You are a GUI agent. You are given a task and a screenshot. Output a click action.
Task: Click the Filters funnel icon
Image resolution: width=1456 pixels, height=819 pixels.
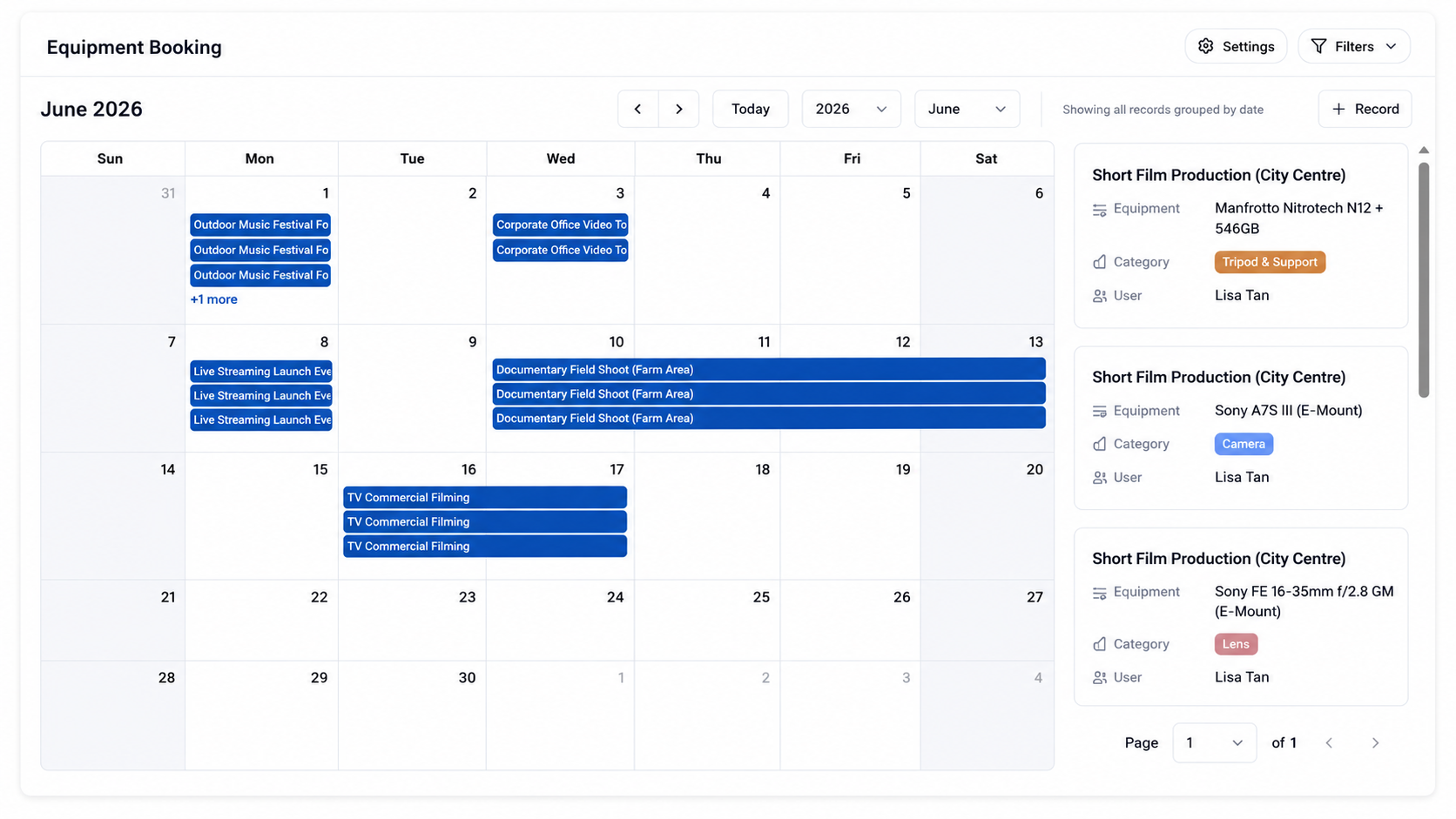point(1318,46)
